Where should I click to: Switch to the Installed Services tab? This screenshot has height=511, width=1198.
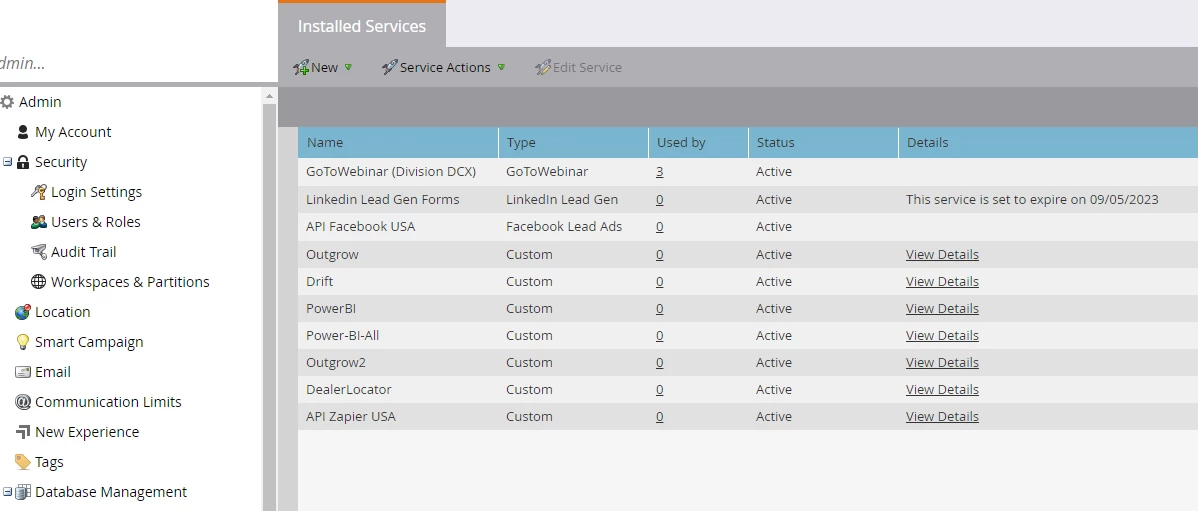pyautogui.click(x=361, y=26)
